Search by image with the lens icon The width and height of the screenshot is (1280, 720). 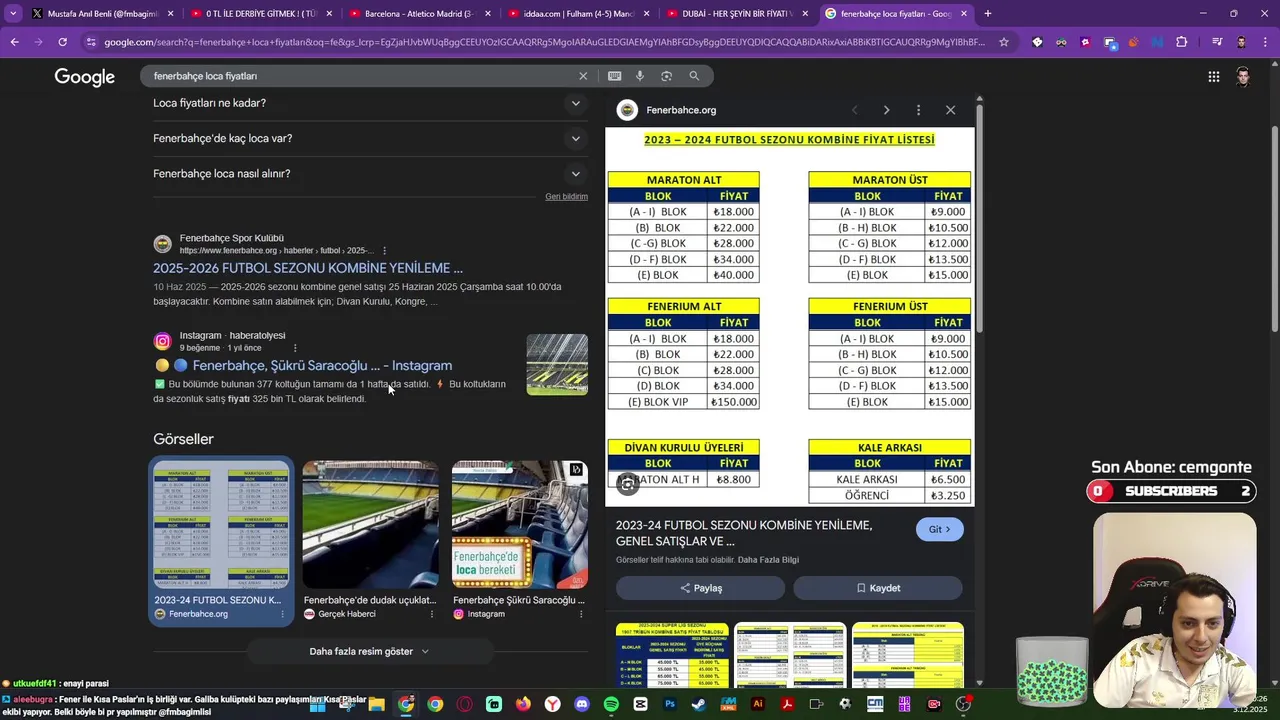tap(666, 76)
